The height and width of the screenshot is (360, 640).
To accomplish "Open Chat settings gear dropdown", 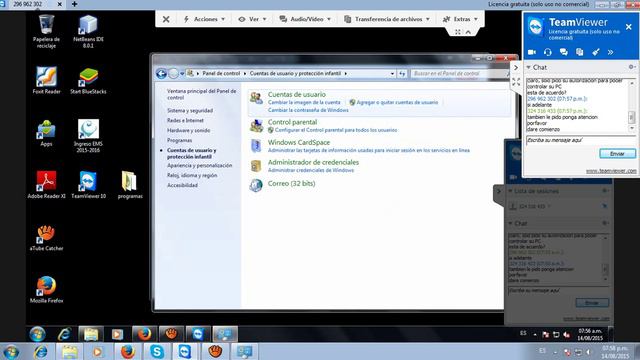I will coord(632,67).
